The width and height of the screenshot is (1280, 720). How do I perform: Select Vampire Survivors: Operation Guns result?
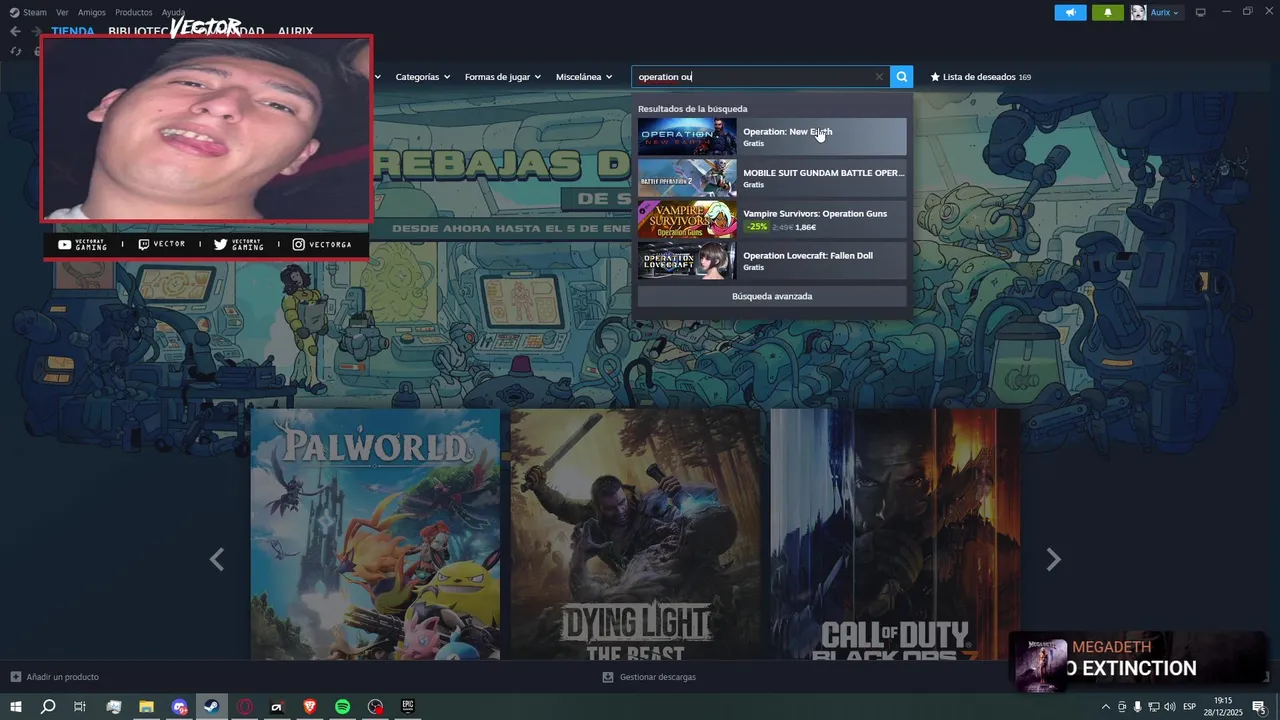point(772,219)
